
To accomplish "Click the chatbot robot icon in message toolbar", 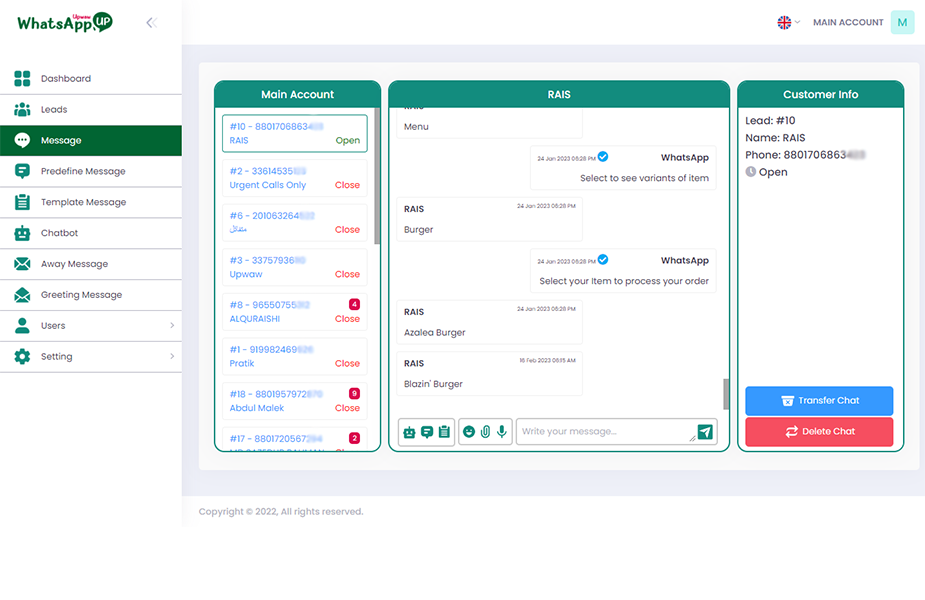I will point(409,432).
